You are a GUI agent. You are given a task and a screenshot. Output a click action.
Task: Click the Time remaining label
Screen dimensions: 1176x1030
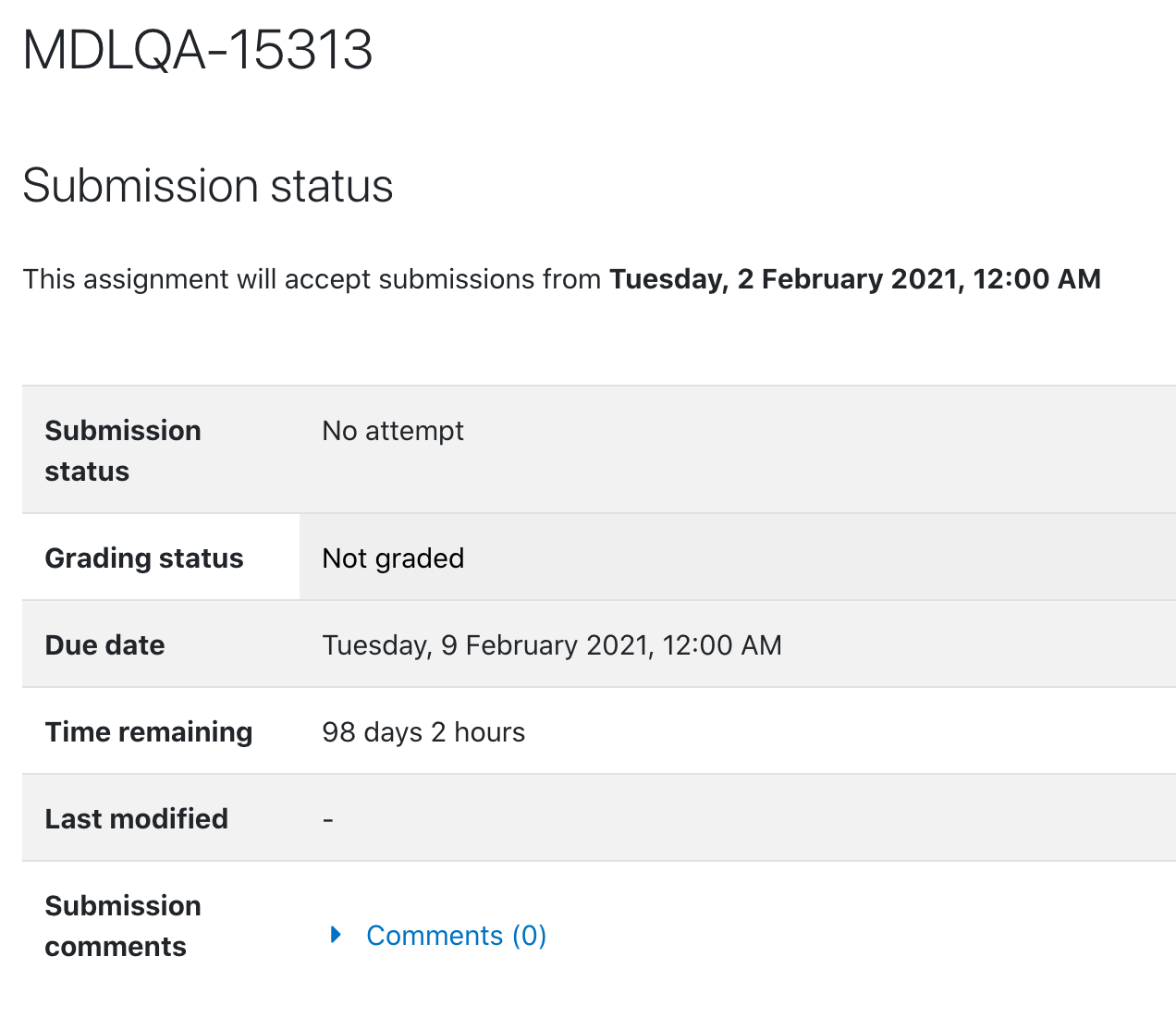coord(149,732)
